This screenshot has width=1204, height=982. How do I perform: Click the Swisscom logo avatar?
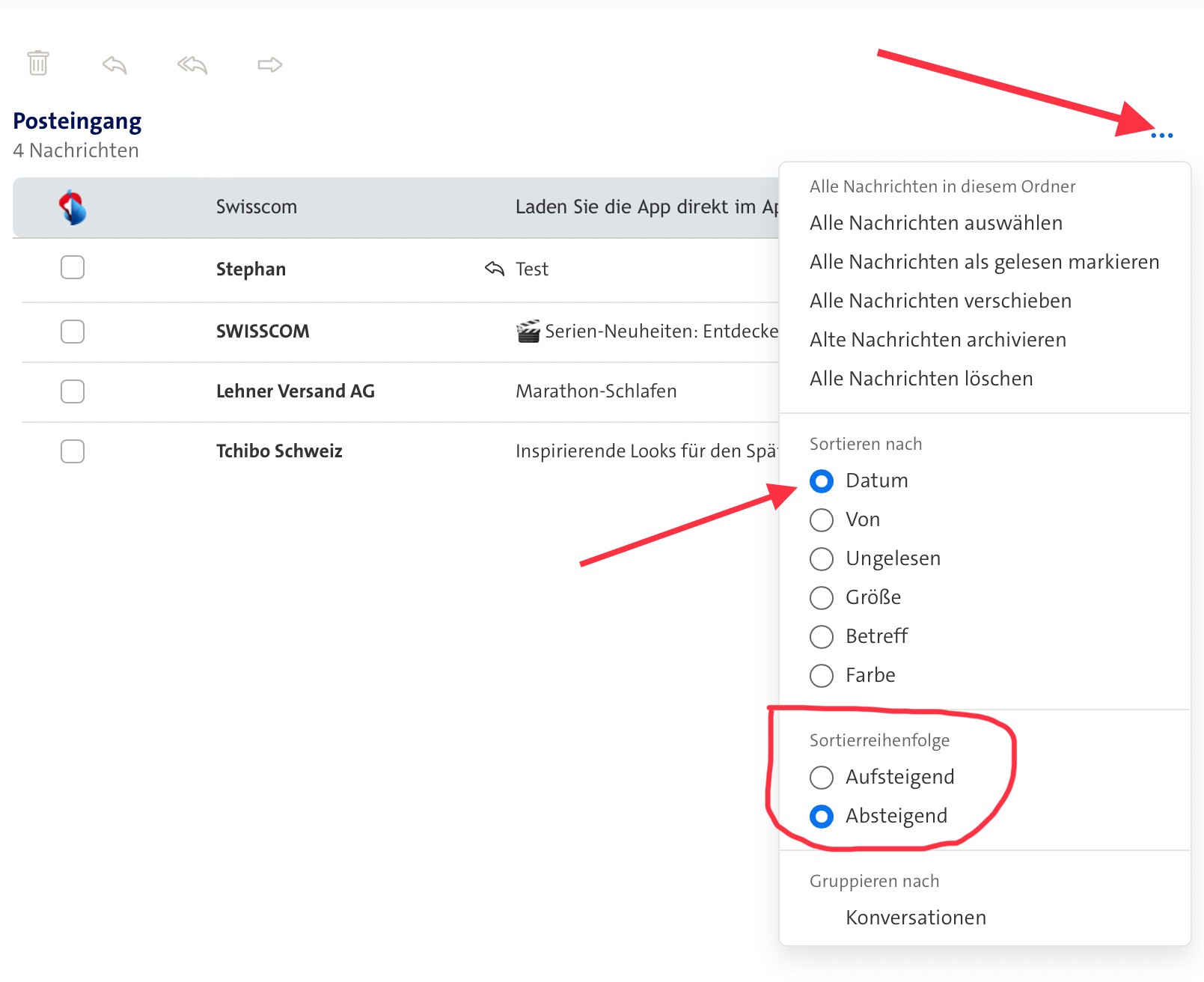pyautogui.click(x=73, y=207)
